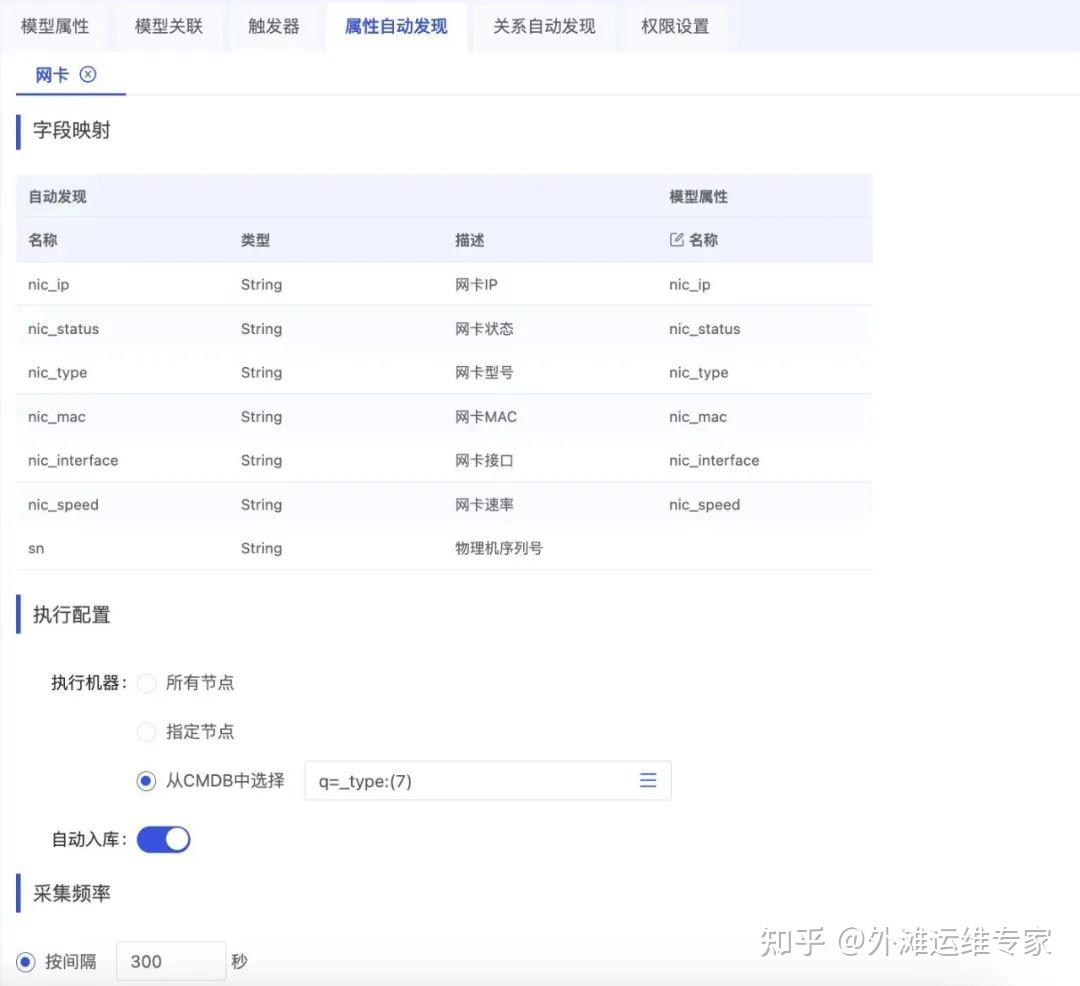Switch to the 关系自动发现 tab

click(544, 27)
